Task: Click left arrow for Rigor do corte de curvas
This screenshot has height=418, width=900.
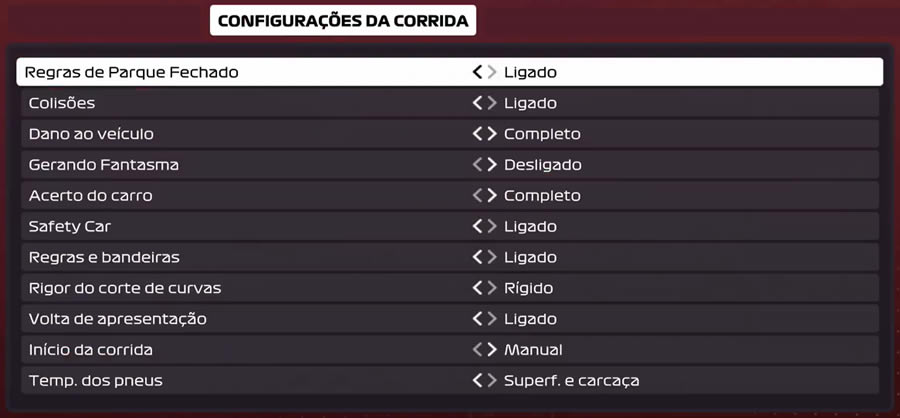Action: coord(478,288)
